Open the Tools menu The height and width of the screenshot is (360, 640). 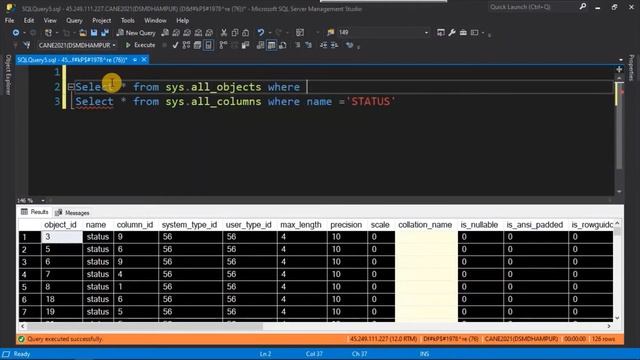tap(127, 20)
